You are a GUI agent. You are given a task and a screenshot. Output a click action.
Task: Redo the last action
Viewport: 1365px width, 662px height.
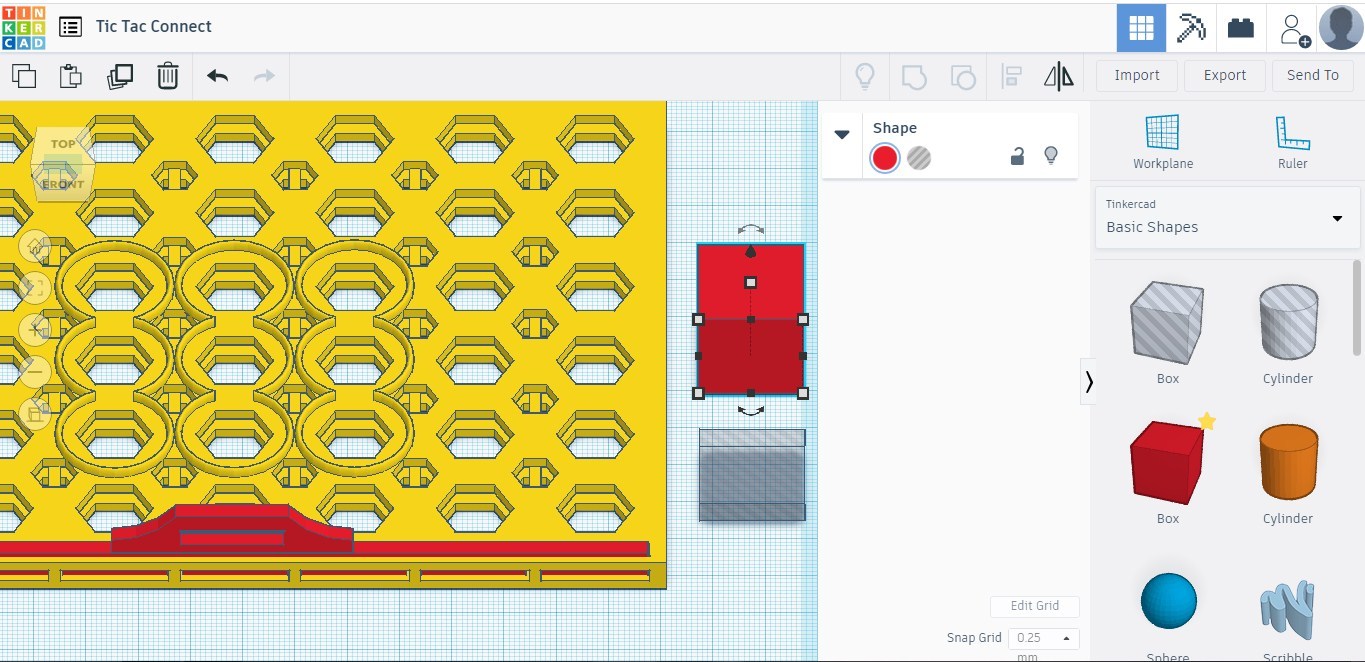264,76
